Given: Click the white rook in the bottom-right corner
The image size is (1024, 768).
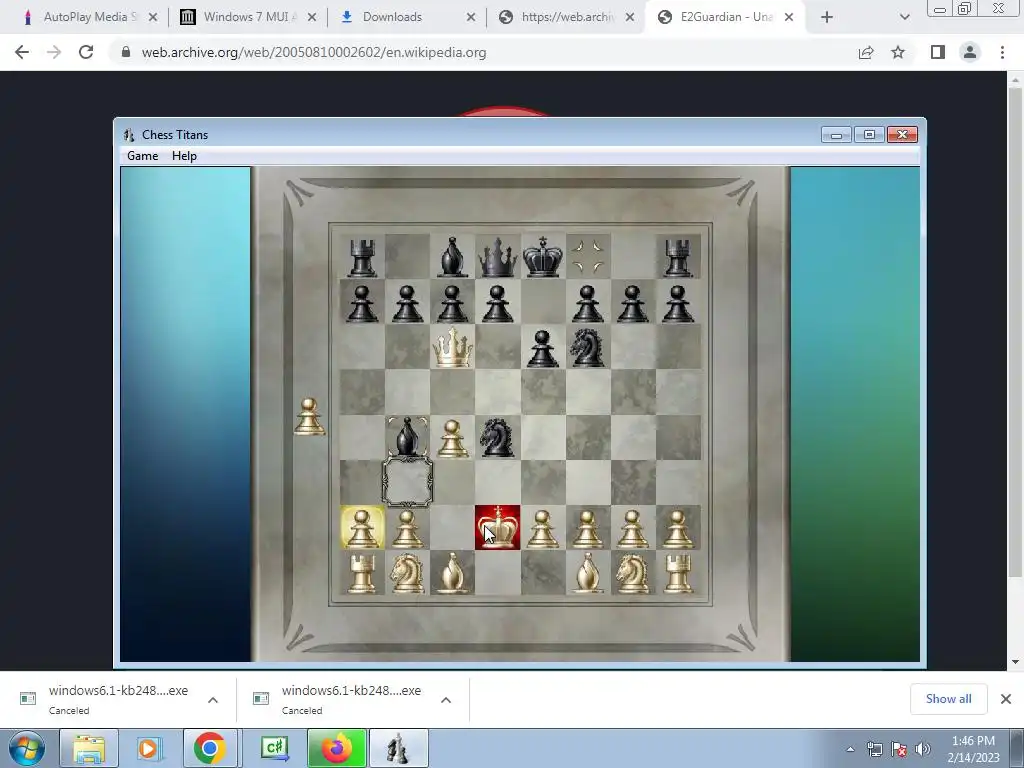Looking at the screenshot, I should [x=677, y=573].
